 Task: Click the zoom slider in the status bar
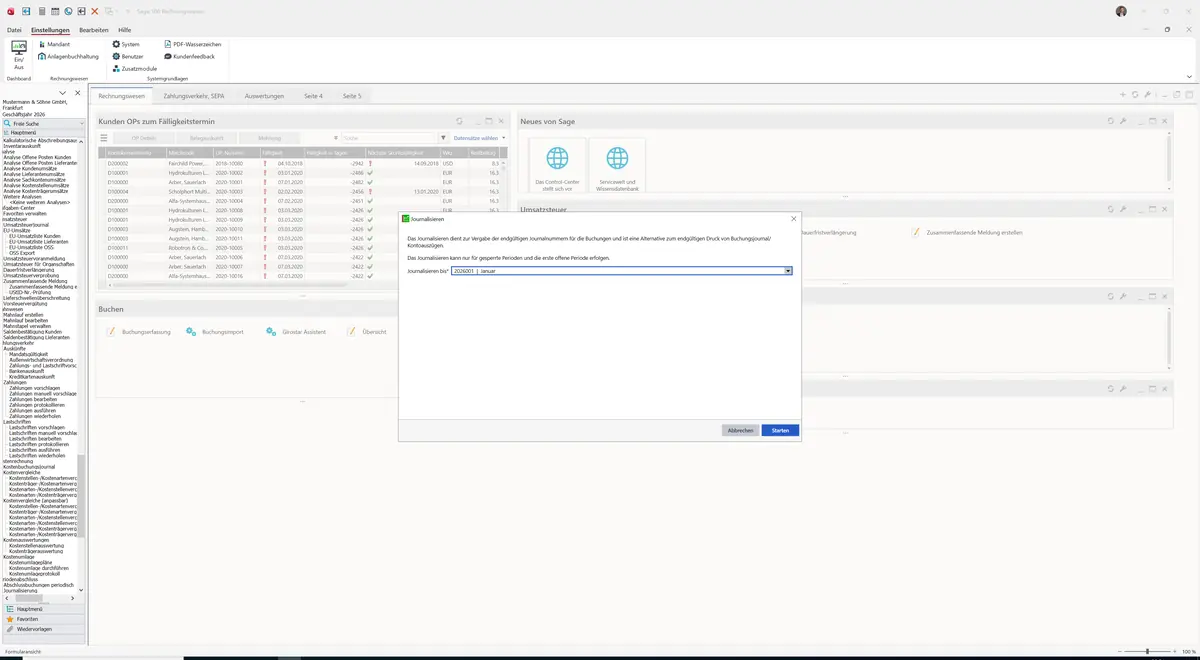[x=1146, y=652]
